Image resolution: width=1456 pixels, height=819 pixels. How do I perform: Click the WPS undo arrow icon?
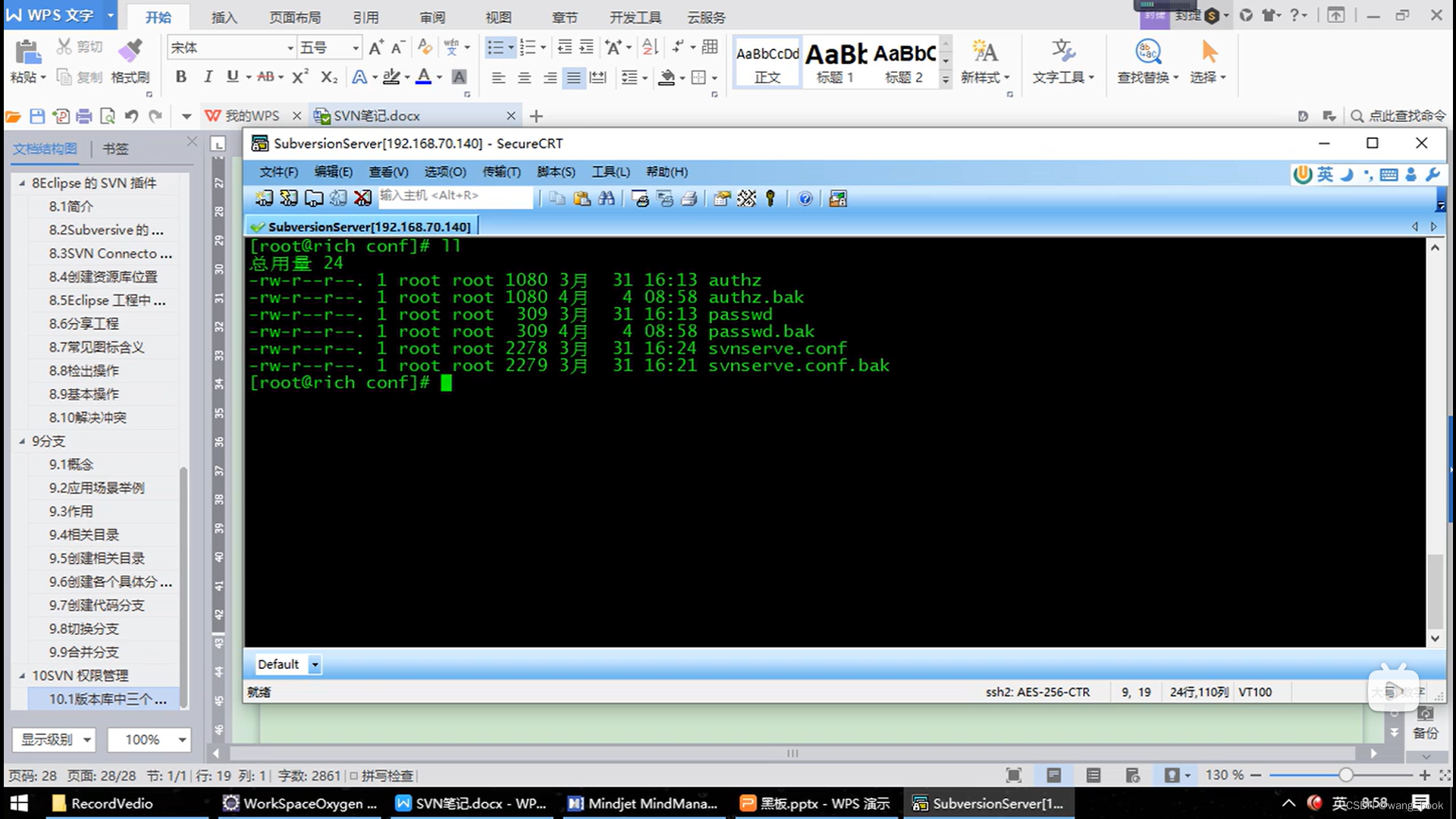click(x=131, y=116)
